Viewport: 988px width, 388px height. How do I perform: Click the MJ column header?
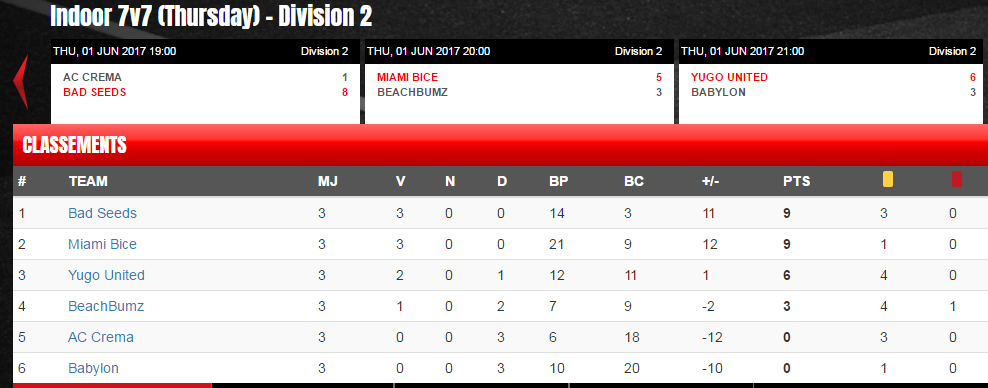(328, 181)
